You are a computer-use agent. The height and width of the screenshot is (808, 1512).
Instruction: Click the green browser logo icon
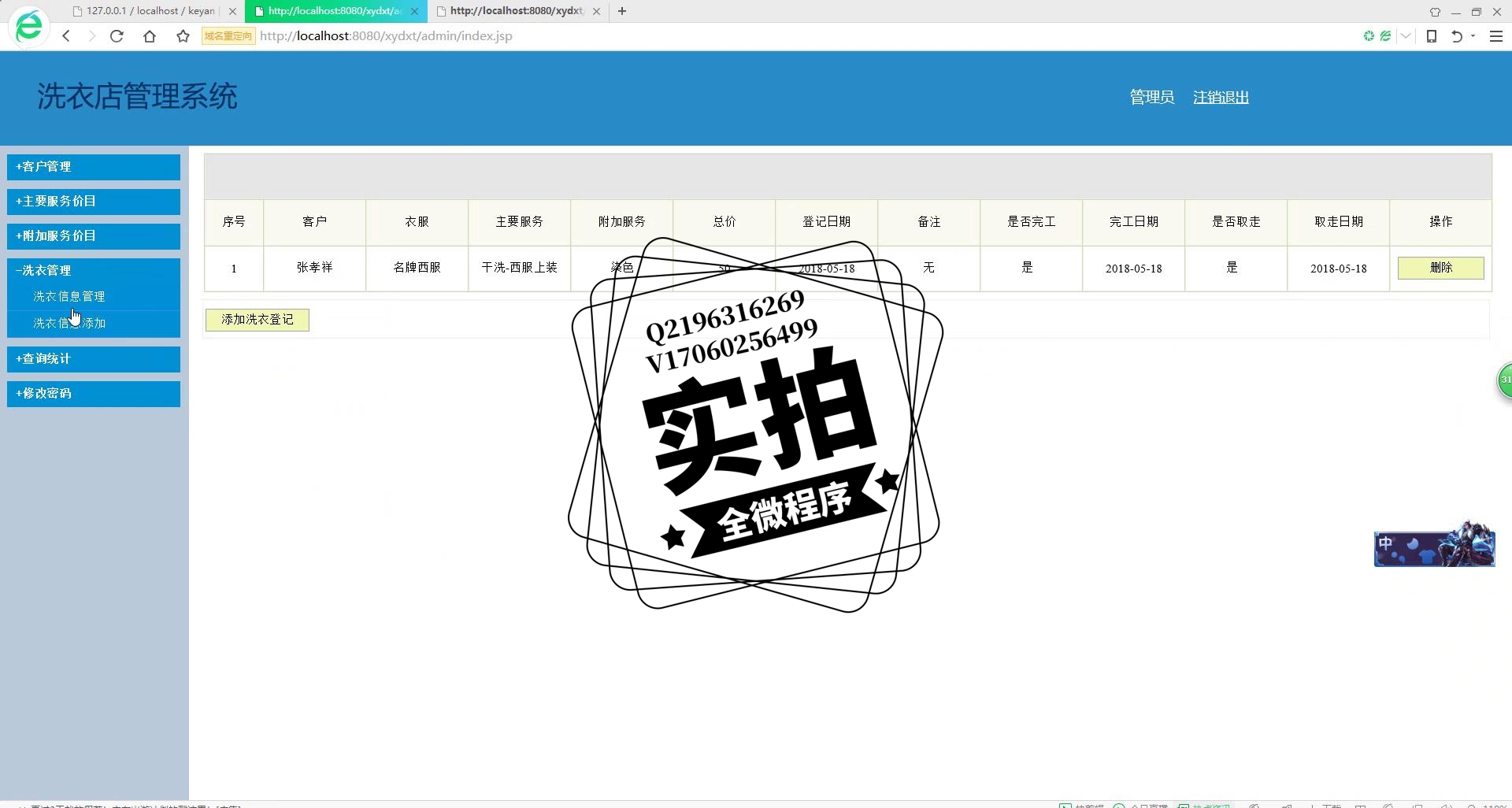coord(29,26)
